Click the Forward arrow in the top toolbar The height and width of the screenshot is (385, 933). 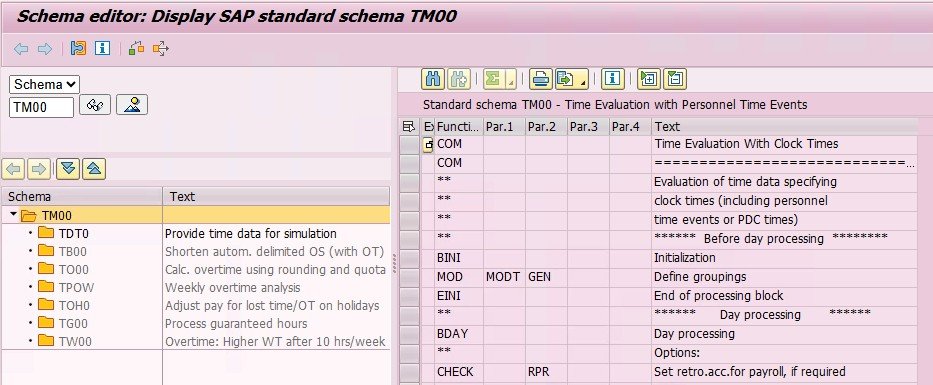coord(45,49)
